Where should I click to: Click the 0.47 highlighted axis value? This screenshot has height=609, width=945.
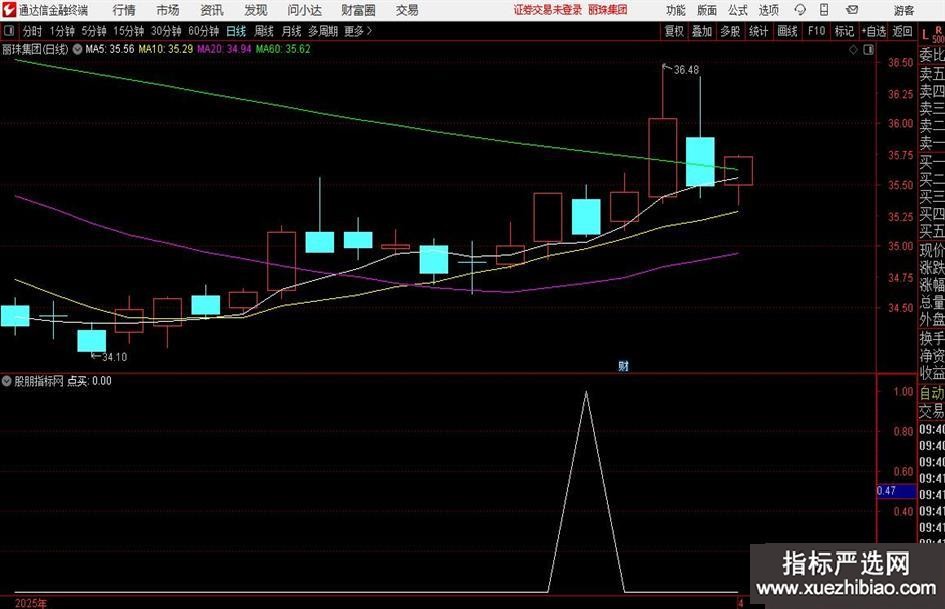tap(896, 490)
